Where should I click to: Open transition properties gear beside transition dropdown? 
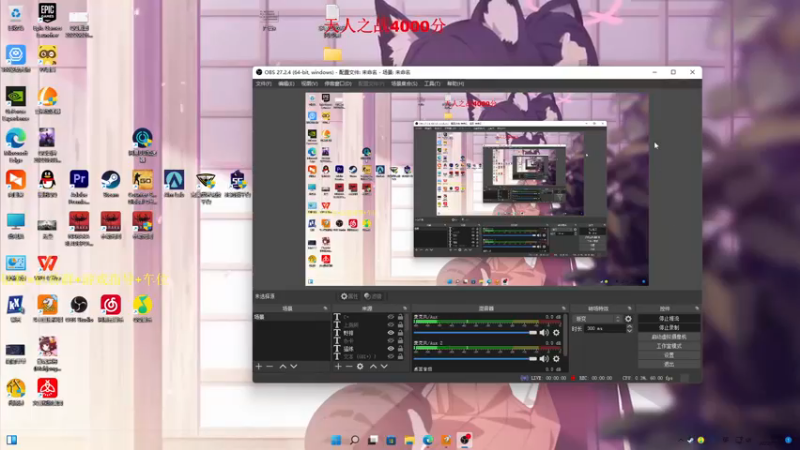628,319
